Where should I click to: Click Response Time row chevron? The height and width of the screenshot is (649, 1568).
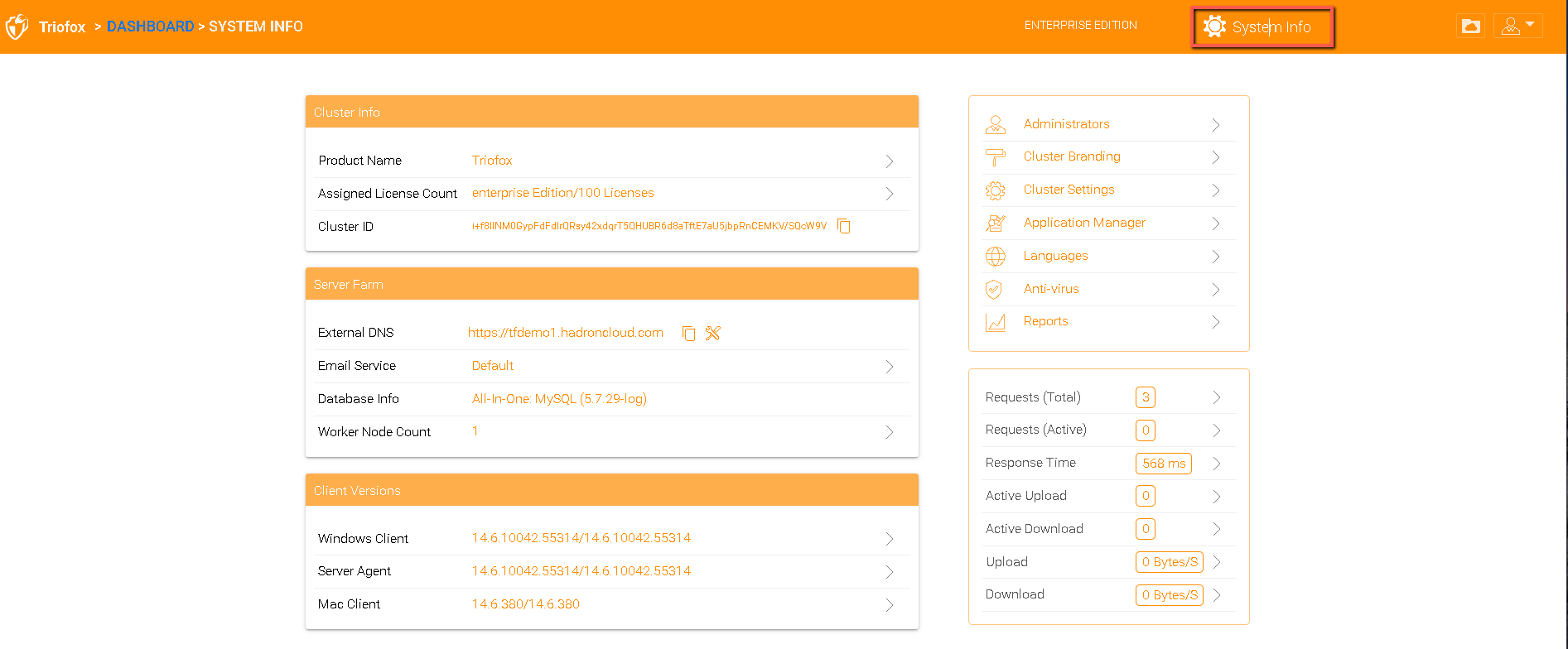point(1217,464)
